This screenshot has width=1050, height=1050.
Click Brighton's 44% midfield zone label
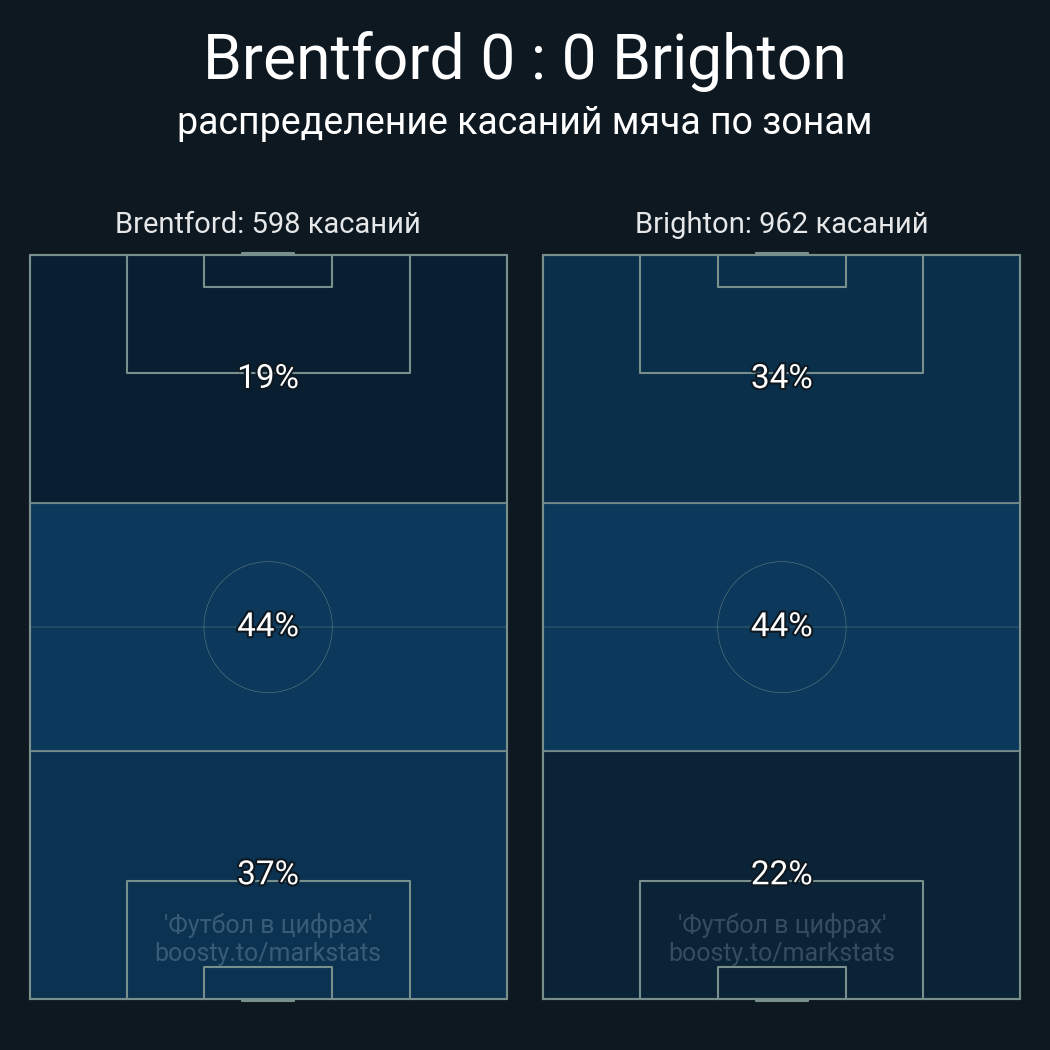point(781,625)
